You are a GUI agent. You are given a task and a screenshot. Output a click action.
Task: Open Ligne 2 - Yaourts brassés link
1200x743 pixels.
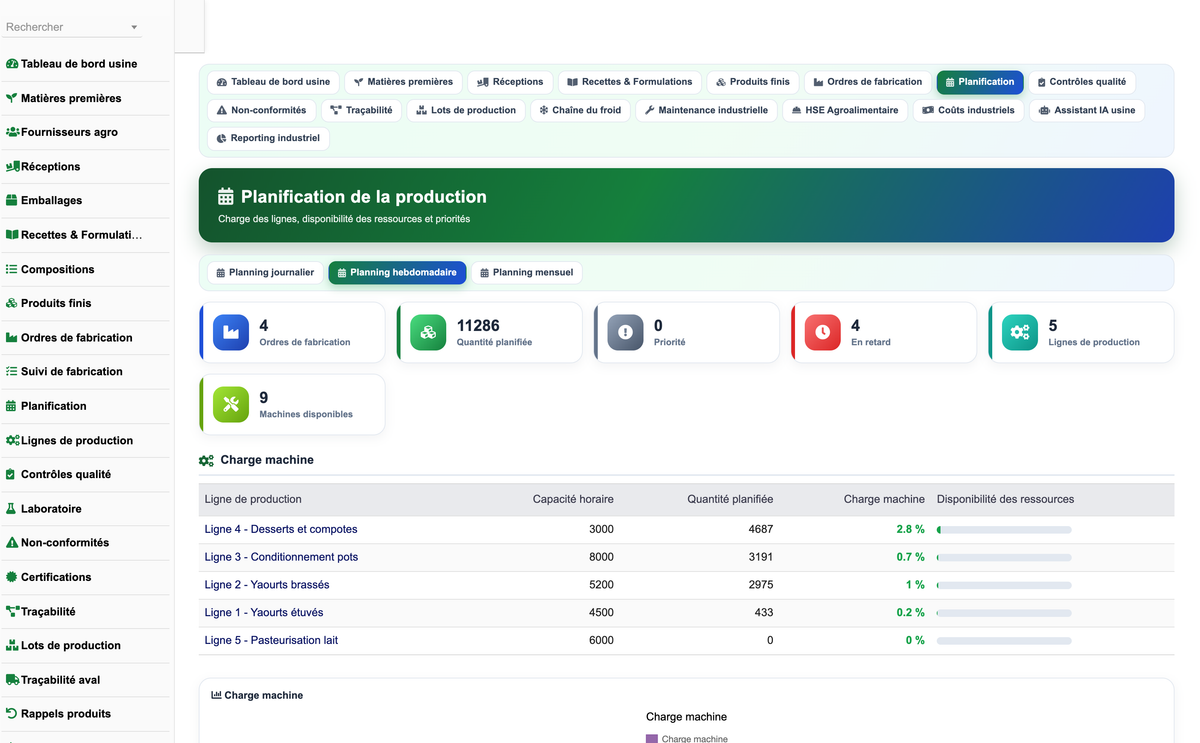[x=267, y=585]
